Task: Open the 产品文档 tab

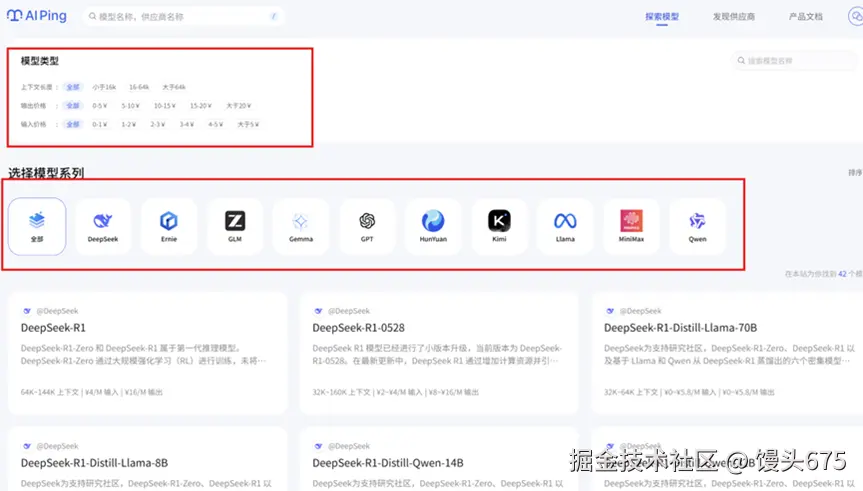Action: (806, 17)
